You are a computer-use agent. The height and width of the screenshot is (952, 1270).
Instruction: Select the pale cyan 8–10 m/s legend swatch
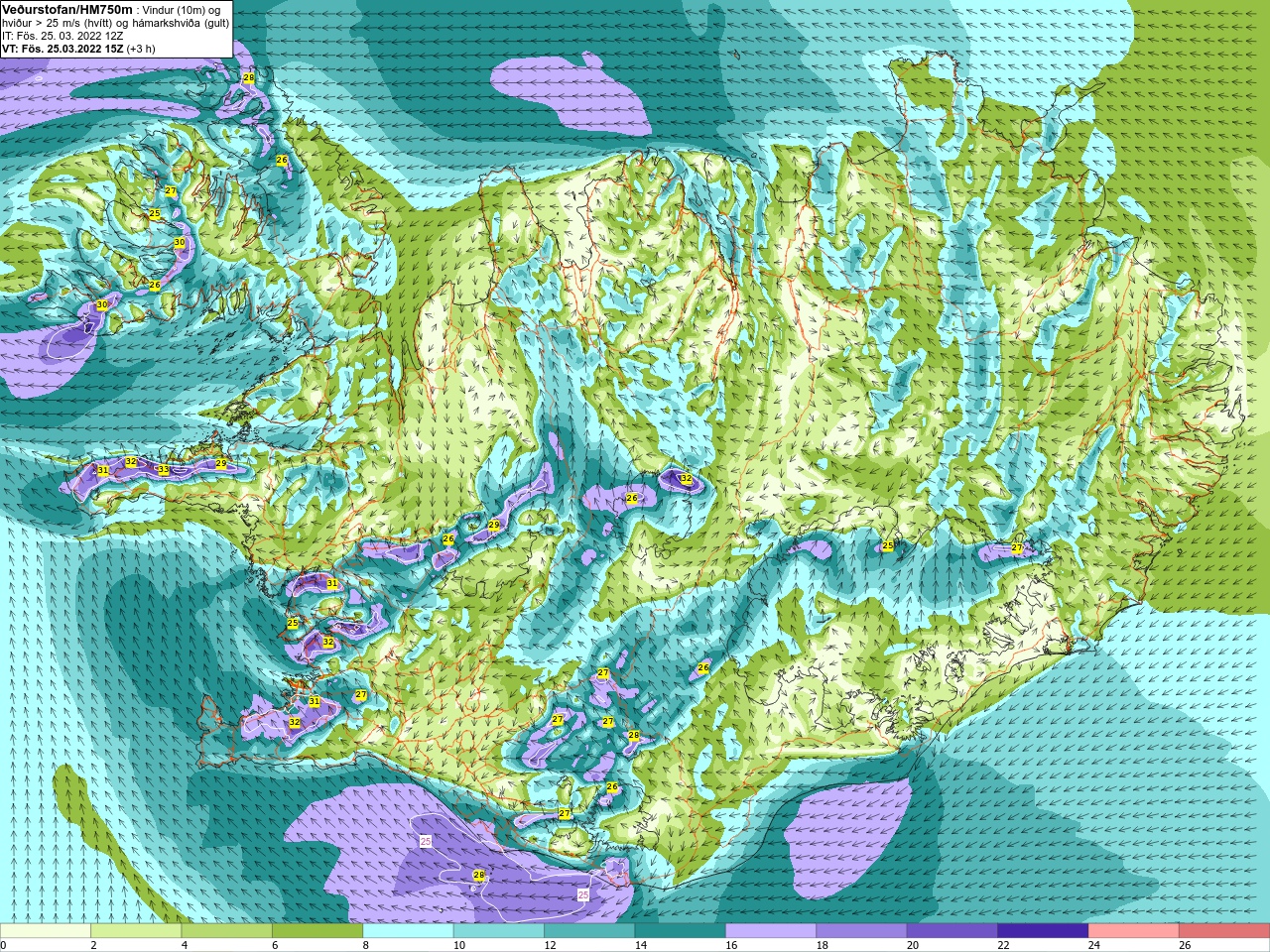[408, 931]
